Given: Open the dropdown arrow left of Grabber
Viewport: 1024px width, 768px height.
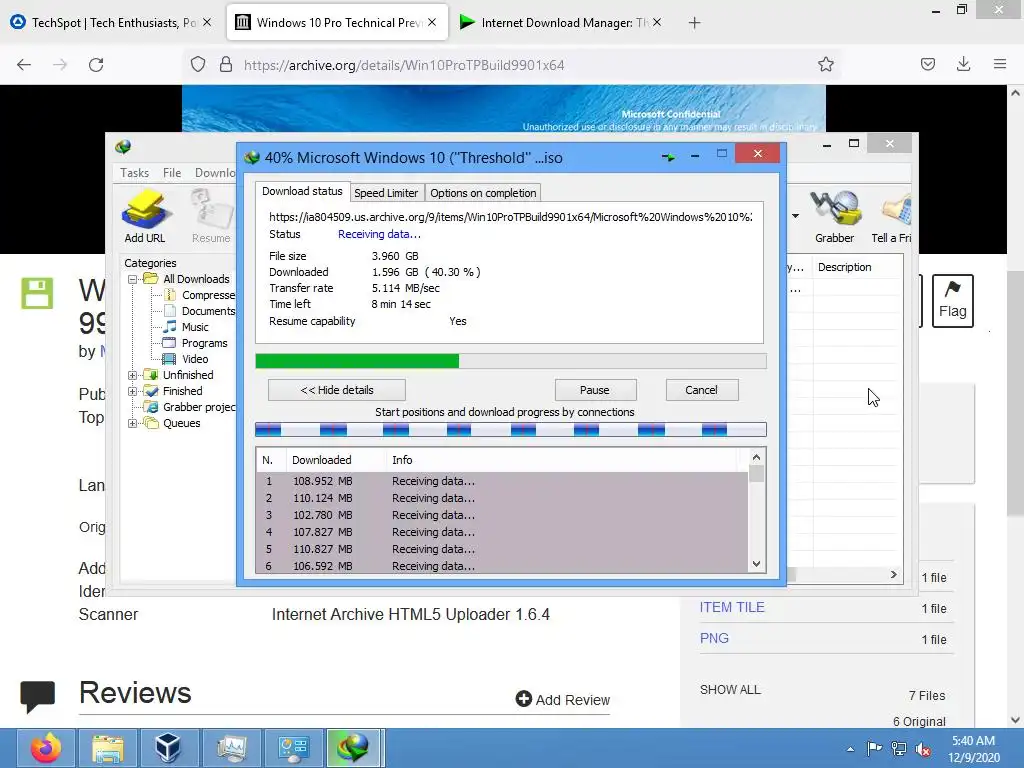Looking at the screenshot, I should coord(795,216).
